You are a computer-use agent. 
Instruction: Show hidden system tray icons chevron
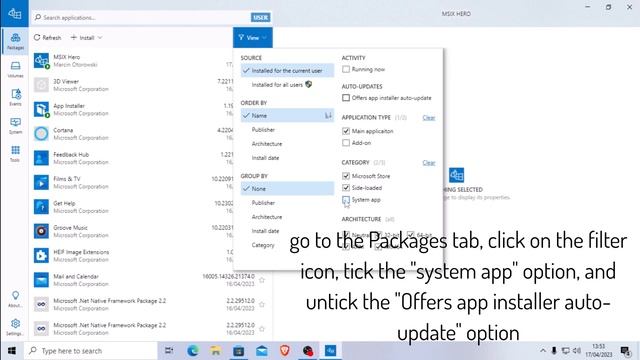542,351
